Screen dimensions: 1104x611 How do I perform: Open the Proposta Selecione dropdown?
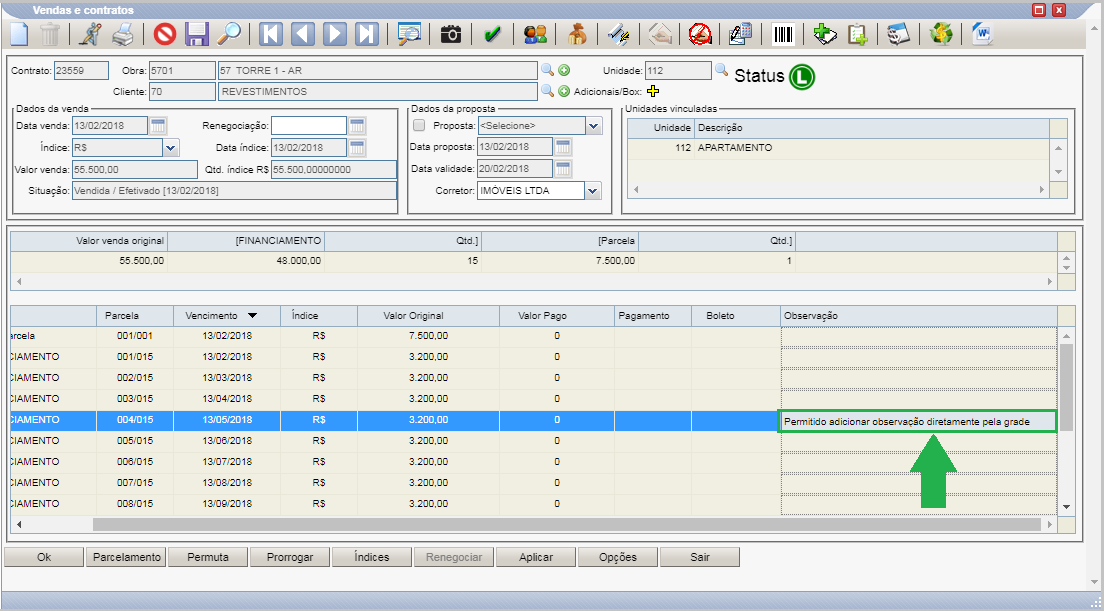594,126
